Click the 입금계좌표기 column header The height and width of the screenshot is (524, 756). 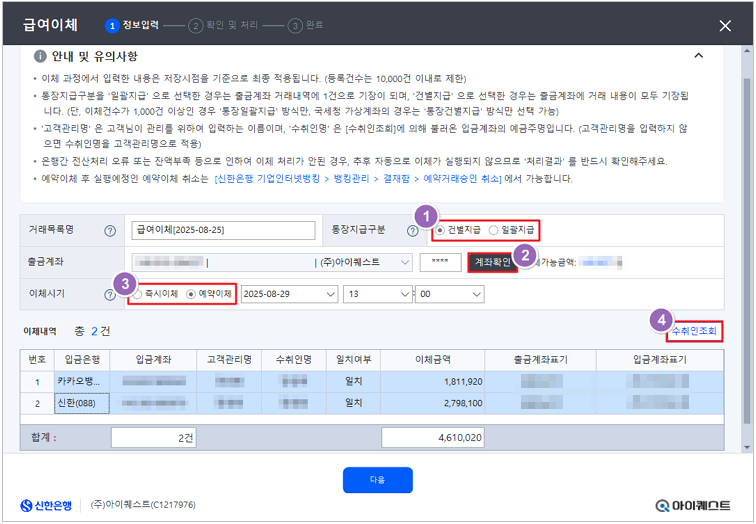pyautogui.click(x=660, y=360)
